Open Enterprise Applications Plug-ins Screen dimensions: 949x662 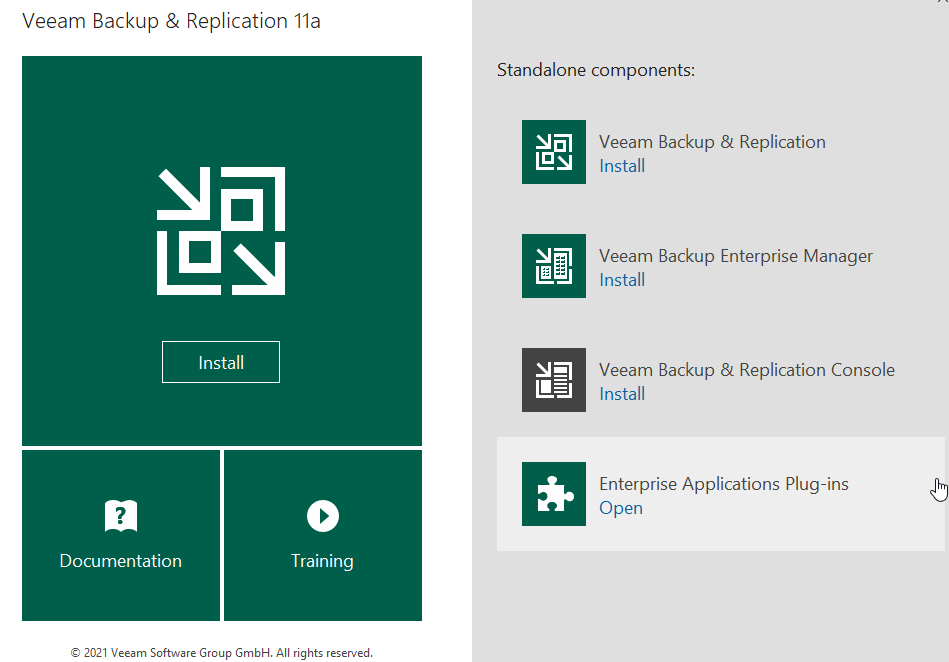point(621,508)
